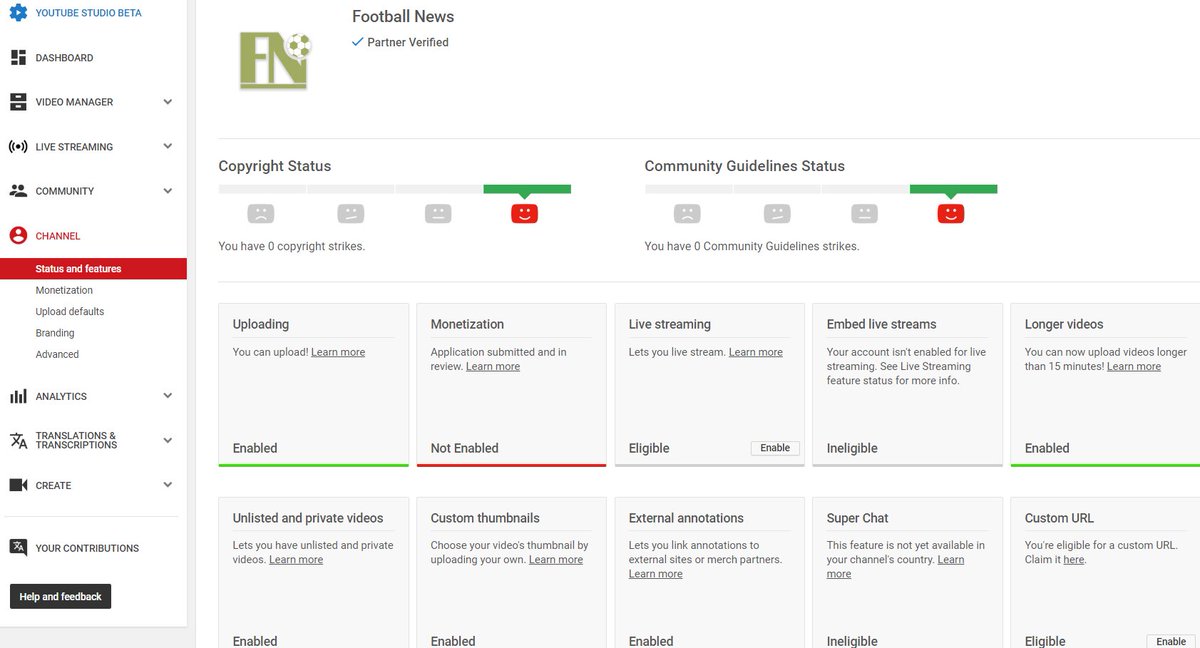Click the Analytics bar chart icon
This screenshot has height=648, width=1200.
click(18, 396)
